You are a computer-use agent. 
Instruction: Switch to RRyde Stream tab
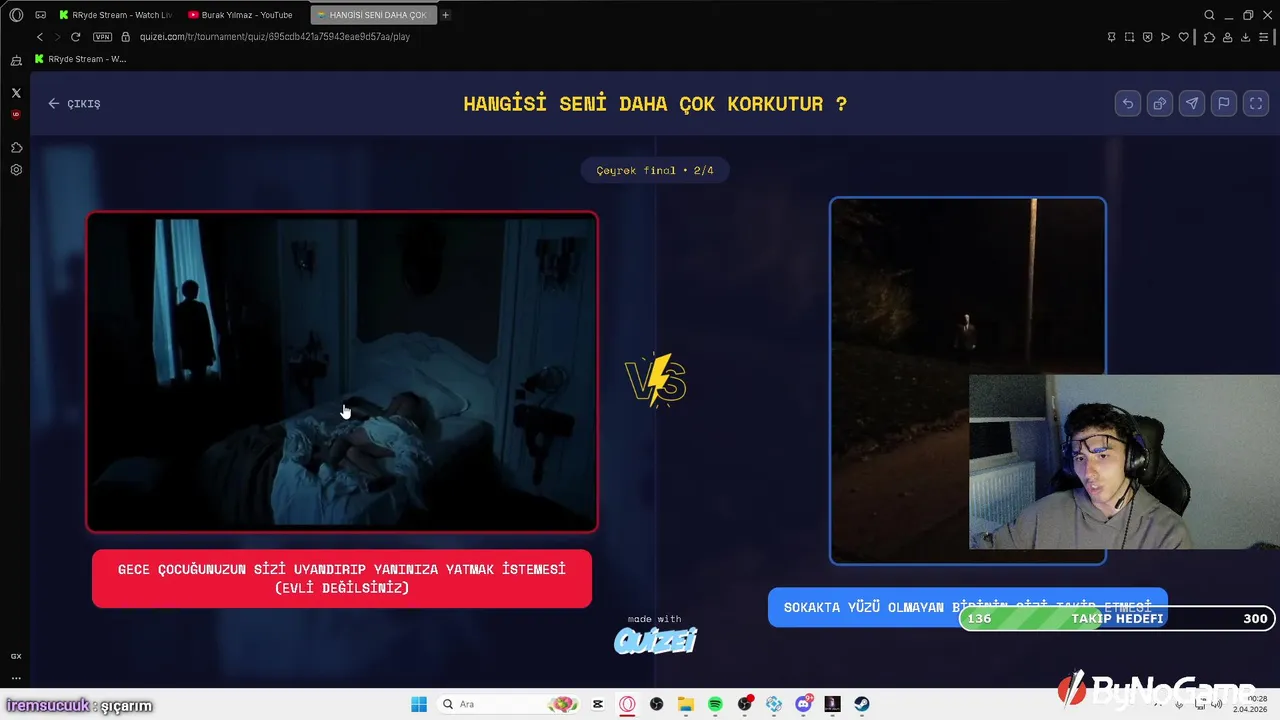point(116,15)
